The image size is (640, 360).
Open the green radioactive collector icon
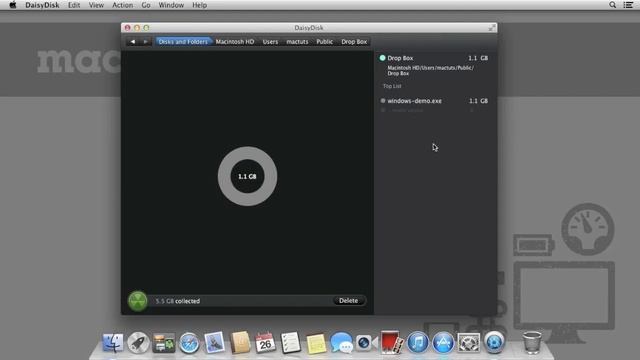pos(138,301)
